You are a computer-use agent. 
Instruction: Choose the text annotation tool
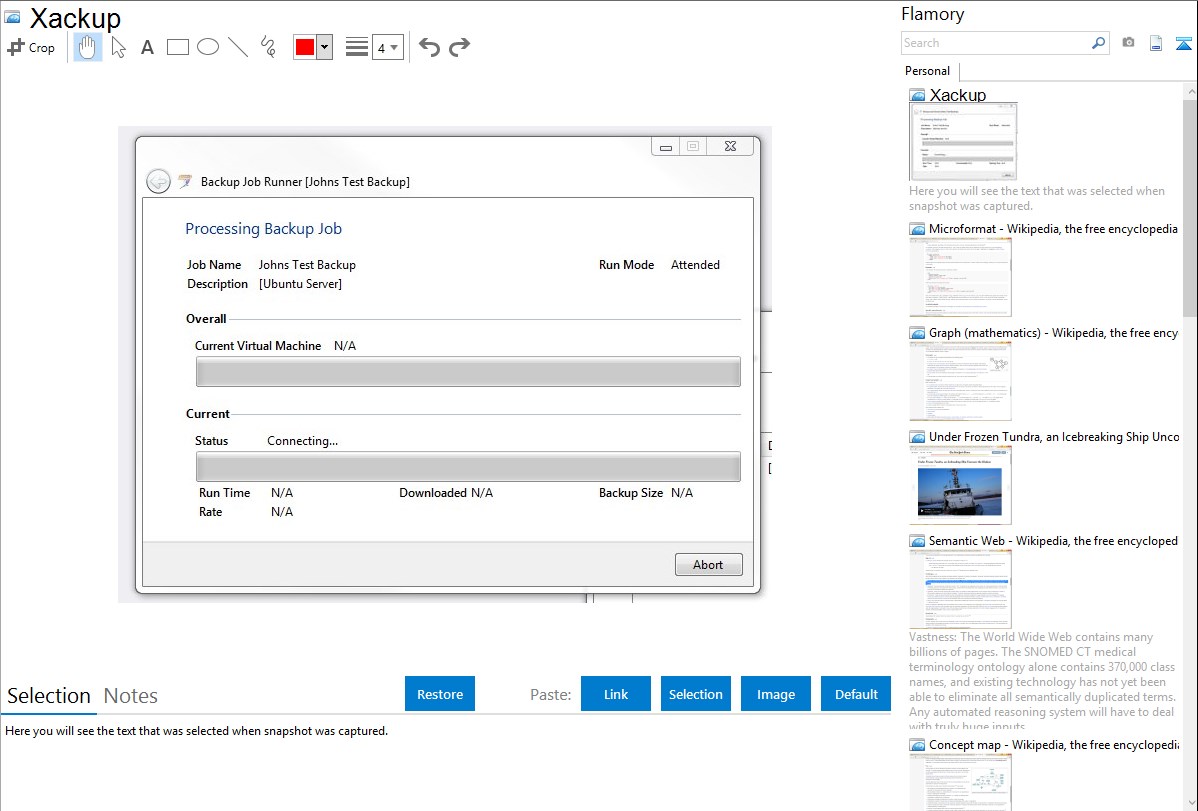point(147,47)
